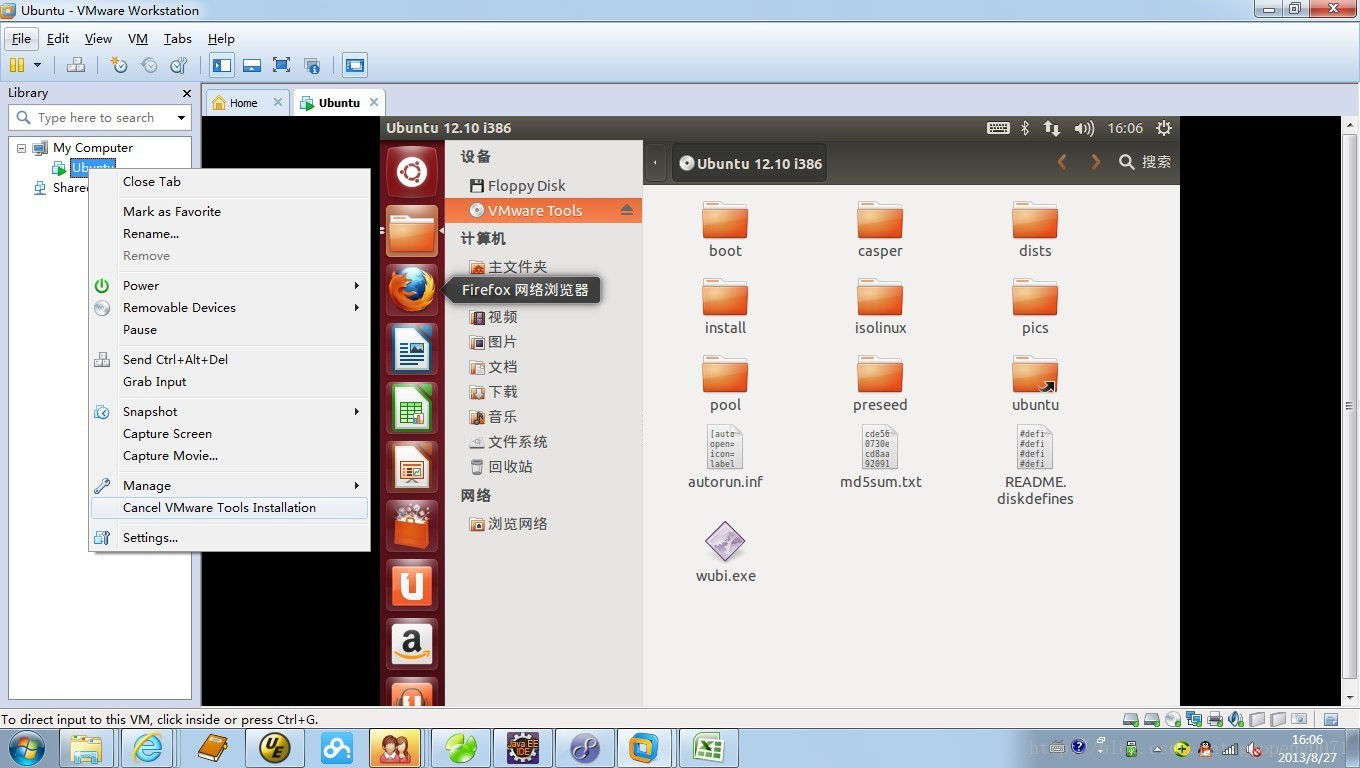
Task: Open the Amazon launcher icon
Action: (x=411, y=644)
